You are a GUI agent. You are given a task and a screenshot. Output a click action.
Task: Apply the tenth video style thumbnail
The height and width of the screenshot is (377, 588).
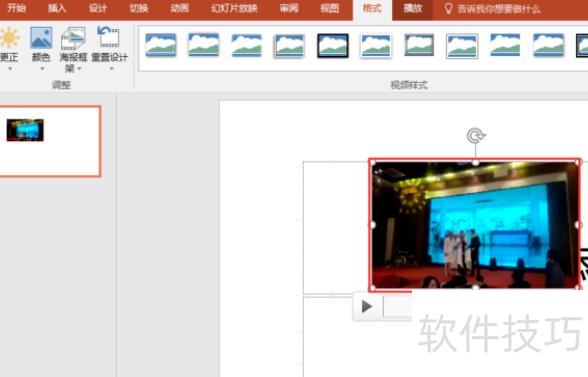(548, 45)
